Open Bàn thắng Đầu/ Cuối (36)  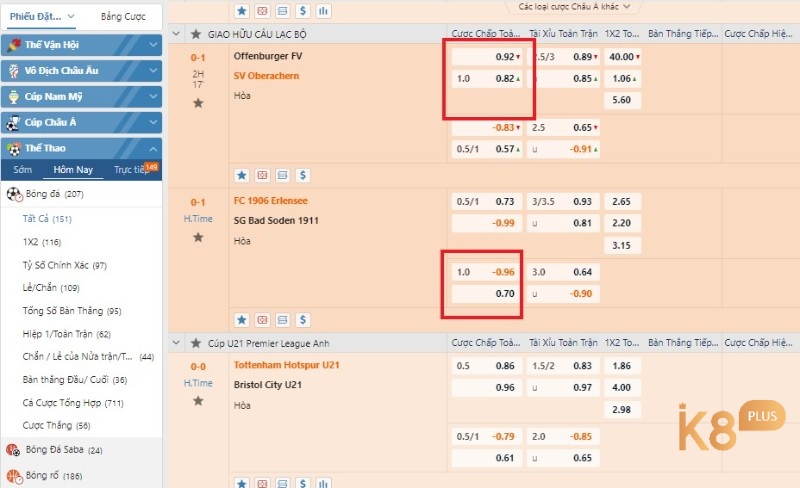pyautogui.click(x=75, y=380)
